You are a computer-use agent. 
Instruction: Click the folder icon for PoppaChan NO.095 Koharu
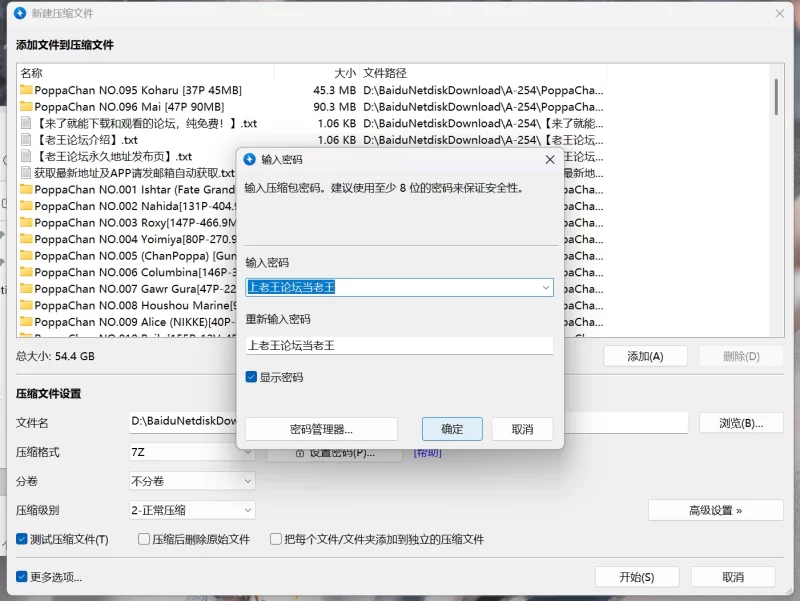(26, 90)
